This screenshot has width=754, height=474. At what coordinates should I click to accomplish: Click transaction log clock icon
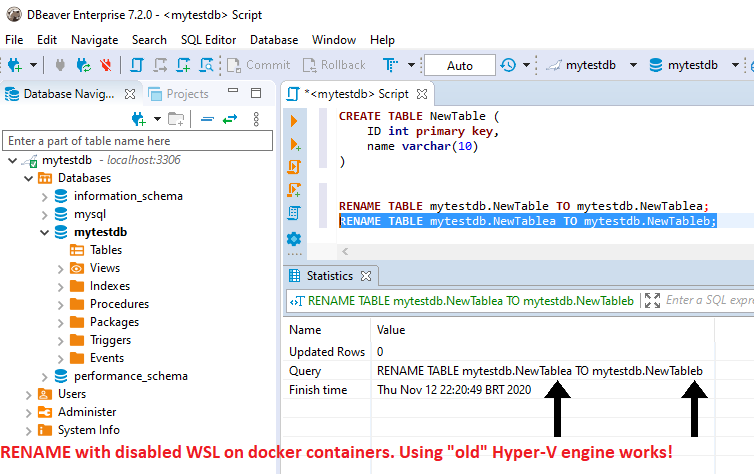tap(508, 65)
